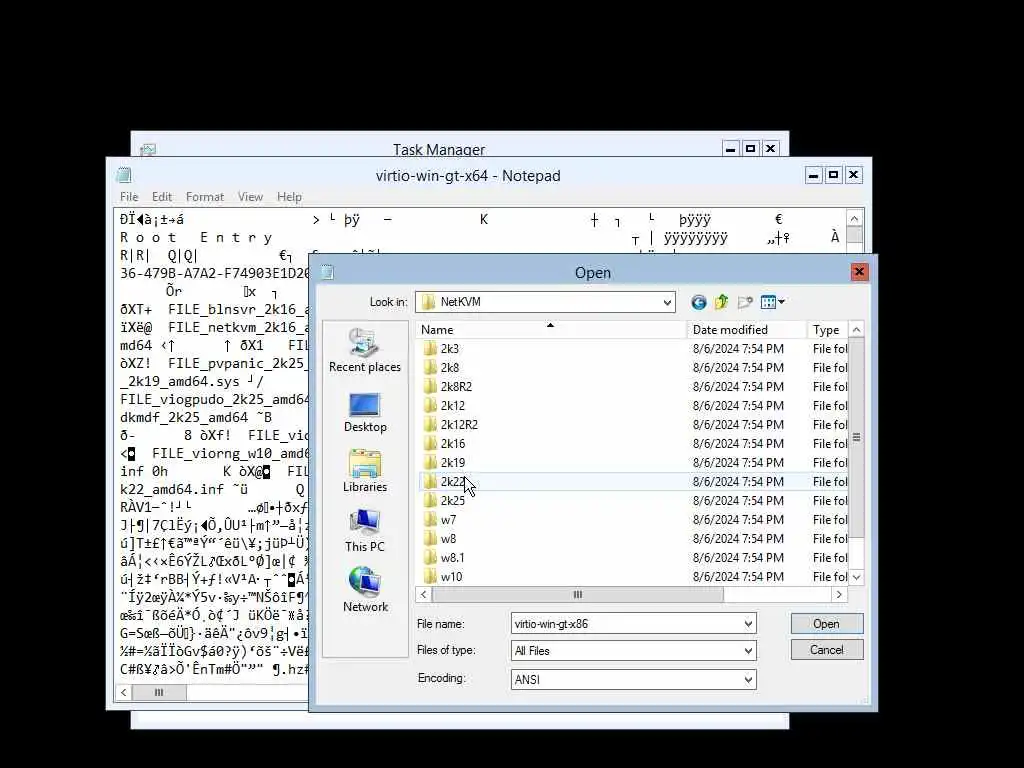The image size is (1024, 768).
Task: Click Notepad horizontal scrollbar thumb
Action: pos(159,692)
